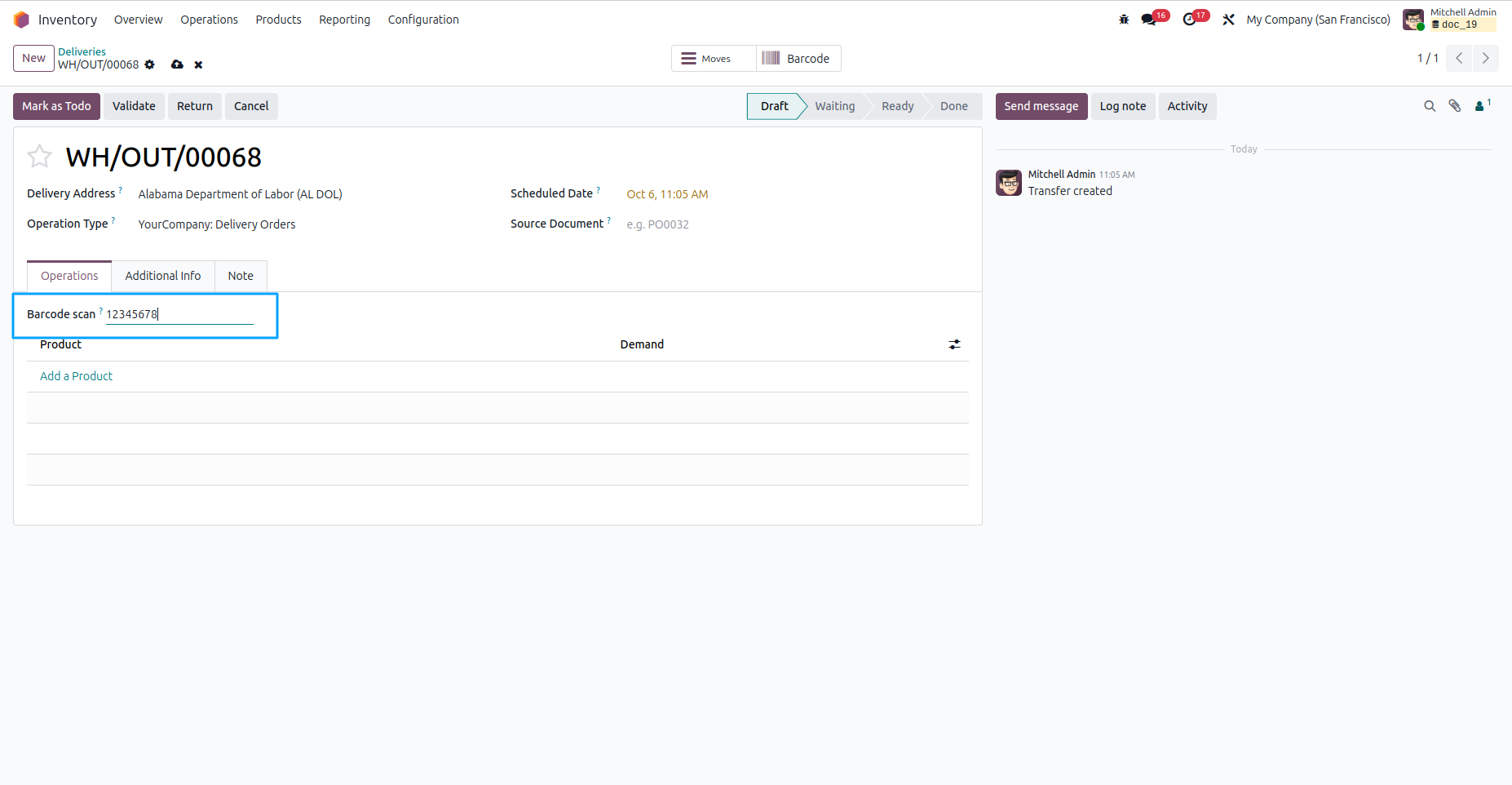Open the Barcode smart button

(798, 59)
